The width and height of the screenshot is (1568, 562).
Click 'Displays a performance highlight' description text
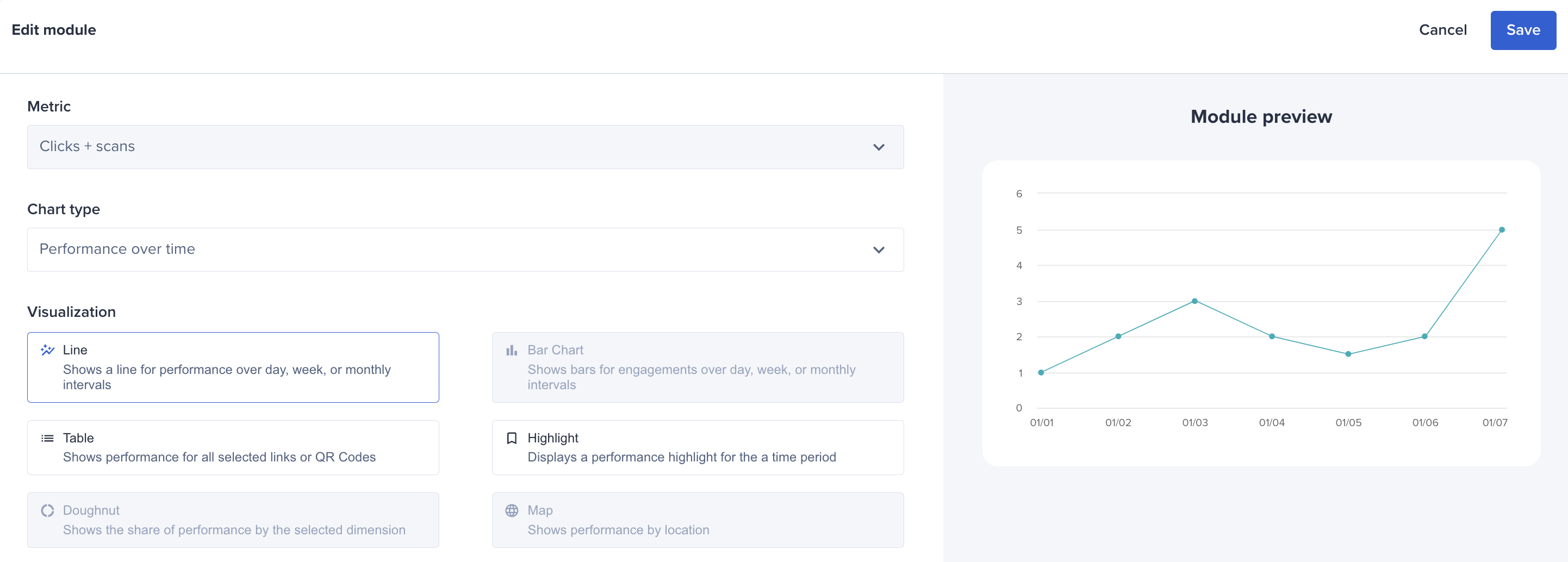(682, 458)
